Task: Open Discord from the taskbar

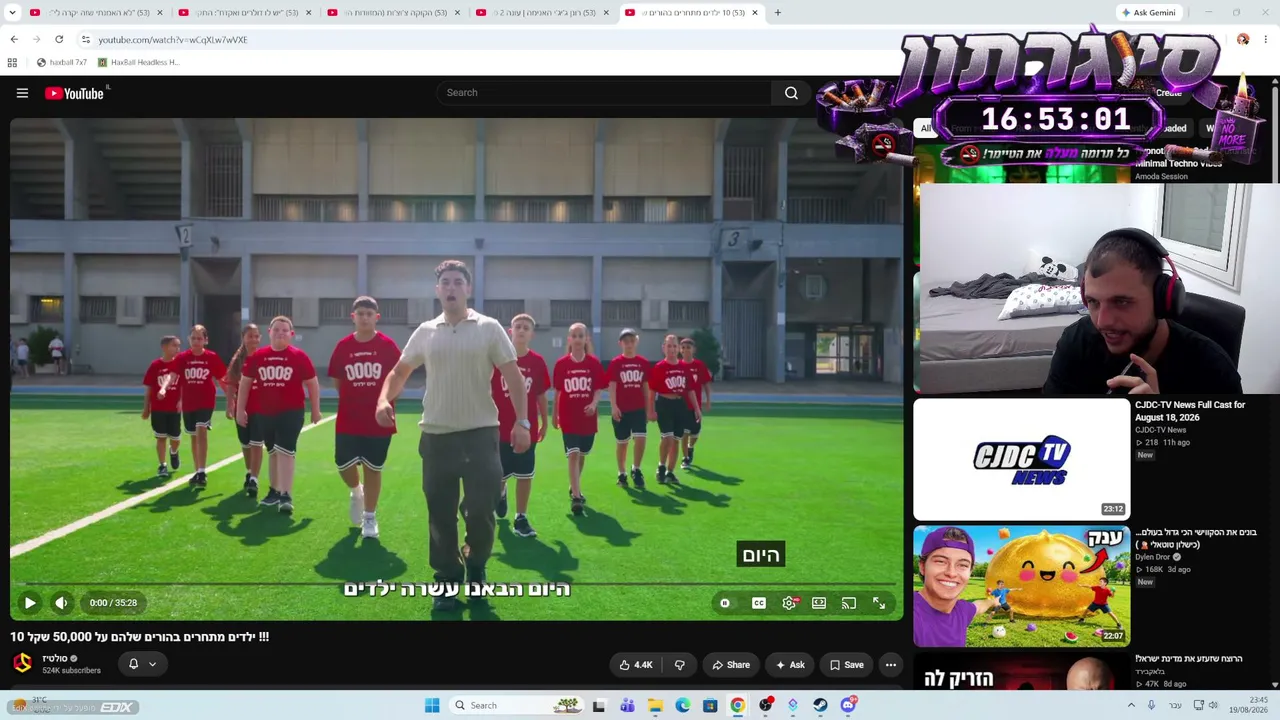Action: coord(848,705)
